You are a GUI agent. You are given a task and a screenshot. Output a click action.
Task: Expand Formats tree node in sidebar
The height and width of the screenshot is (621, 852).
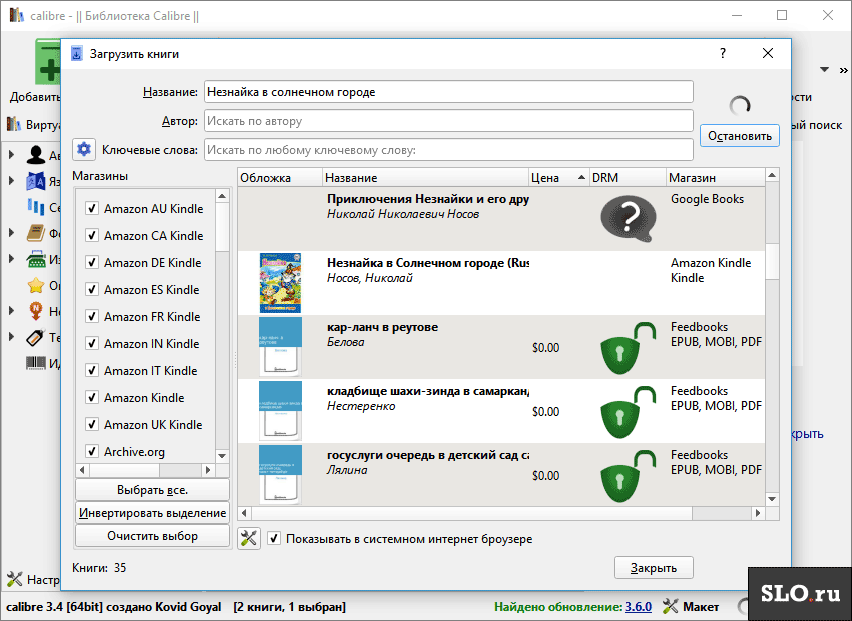(x=11, y=233)
